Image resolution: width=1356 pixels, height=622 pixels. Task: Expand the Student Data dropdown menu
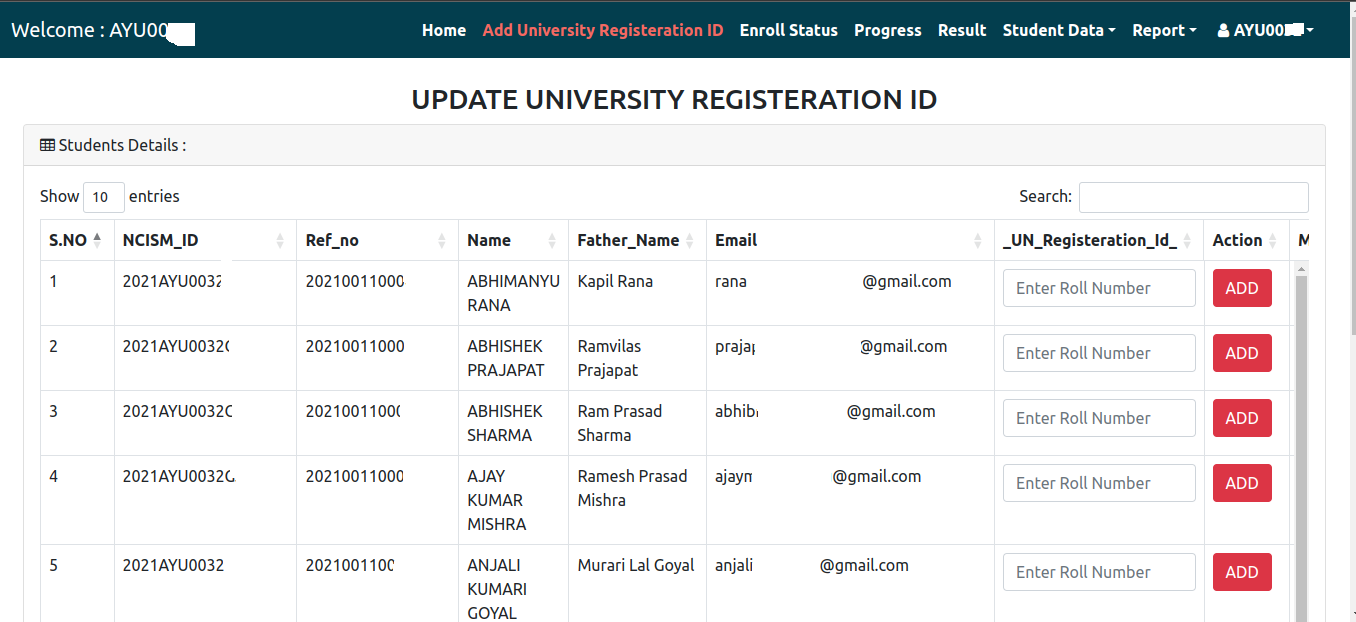1059,30
